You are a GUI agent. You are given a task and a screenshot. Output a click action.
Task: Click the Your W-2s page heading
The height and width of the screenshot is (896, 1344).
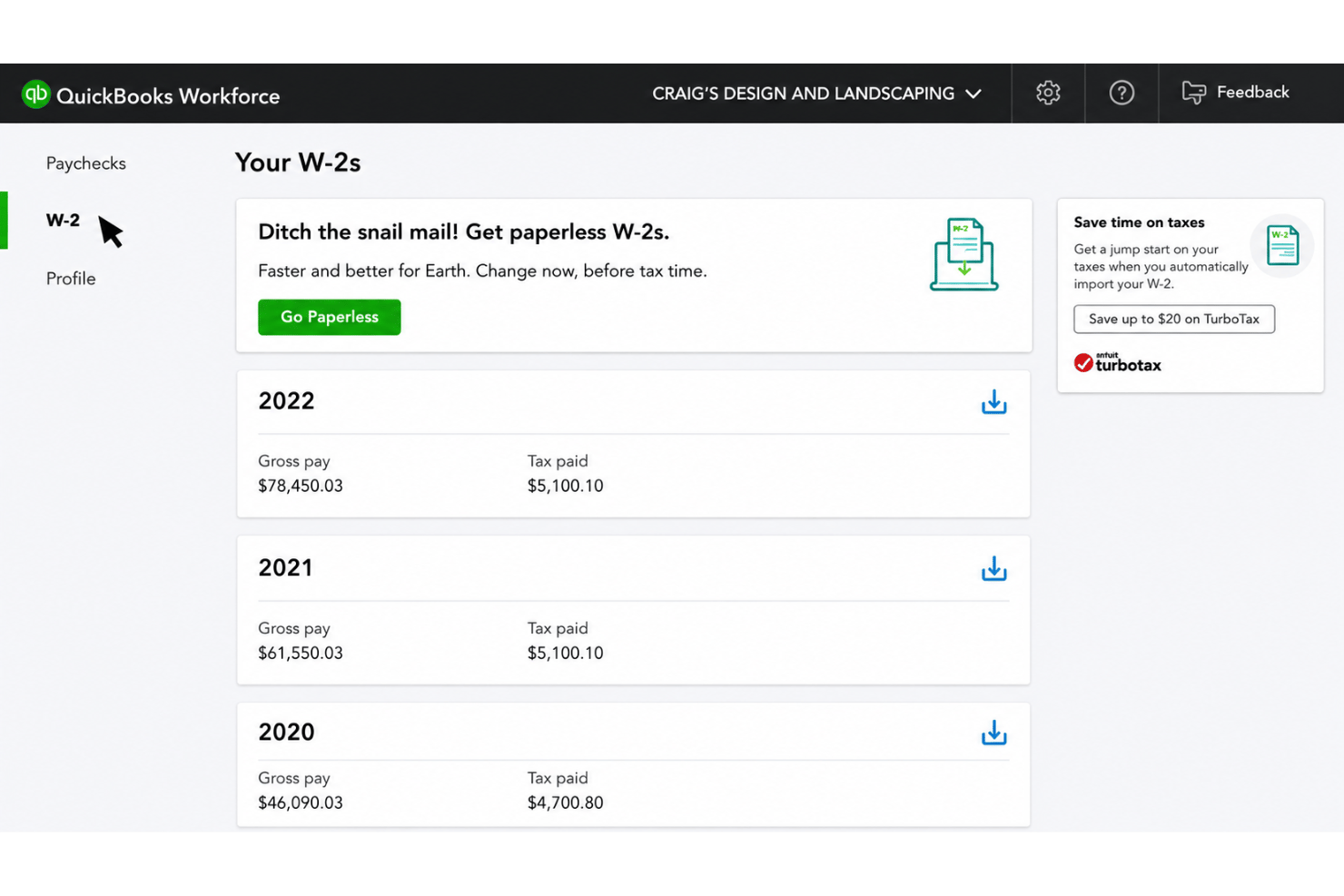point(298,162)
